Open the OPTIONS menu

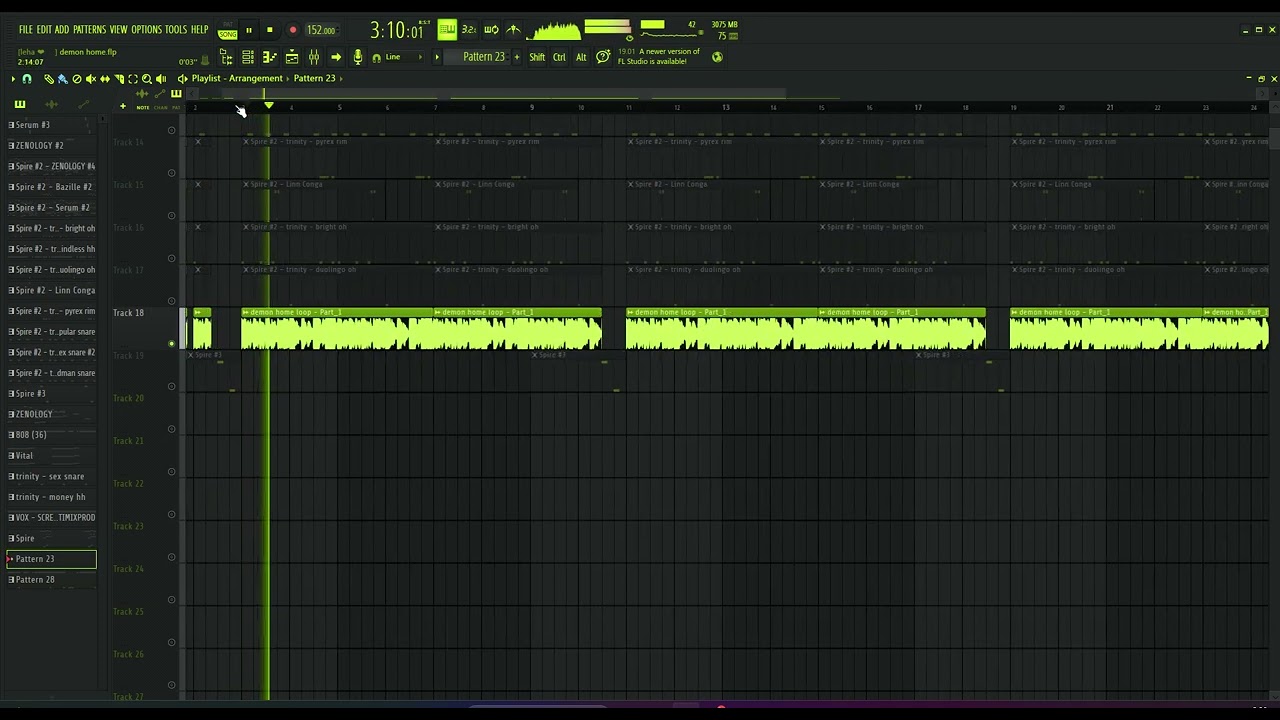[146, 30]
